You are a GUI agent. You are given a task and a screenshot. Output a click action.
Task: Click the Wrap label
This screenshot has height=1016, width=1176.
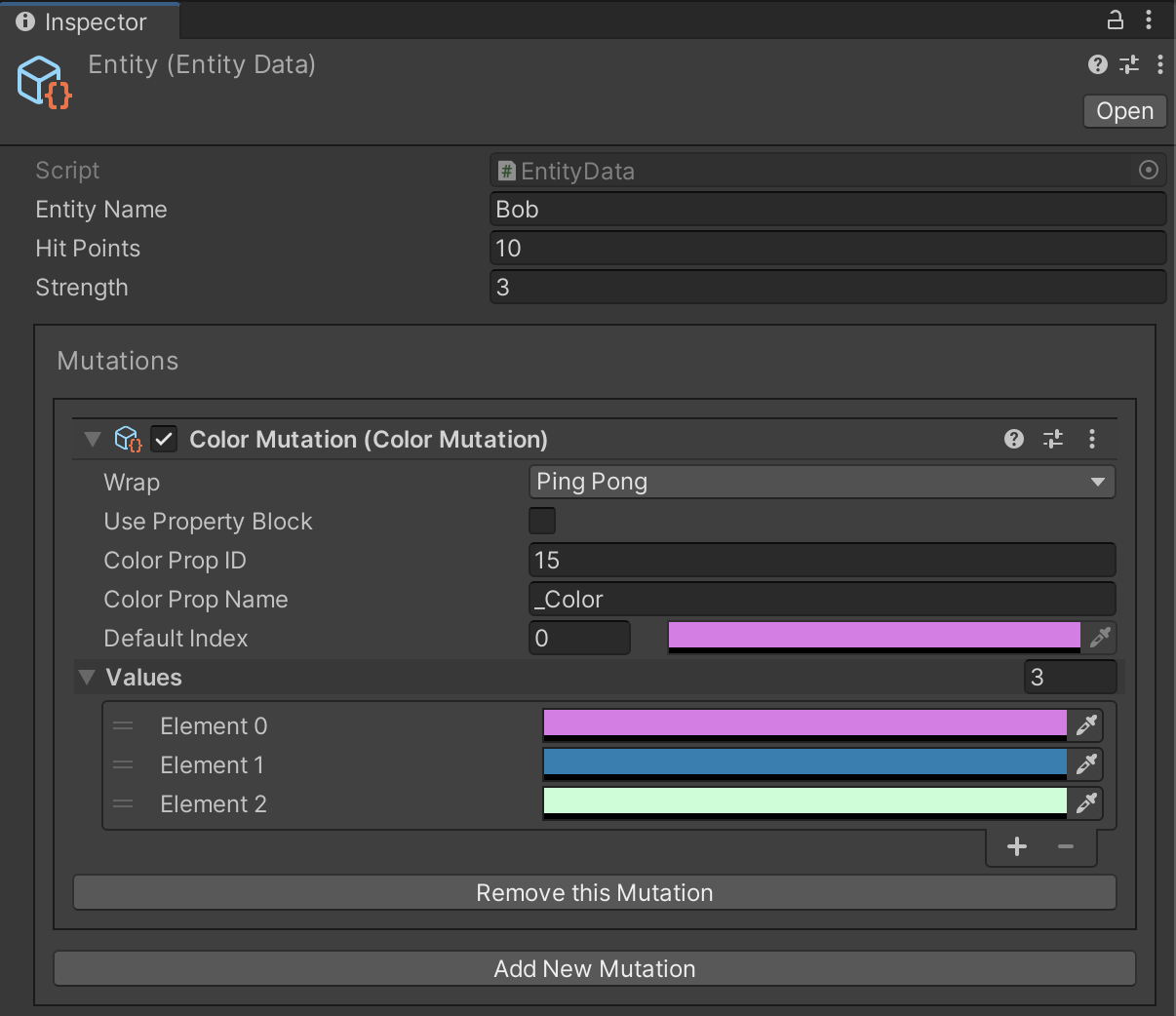(x=132, y=483)
